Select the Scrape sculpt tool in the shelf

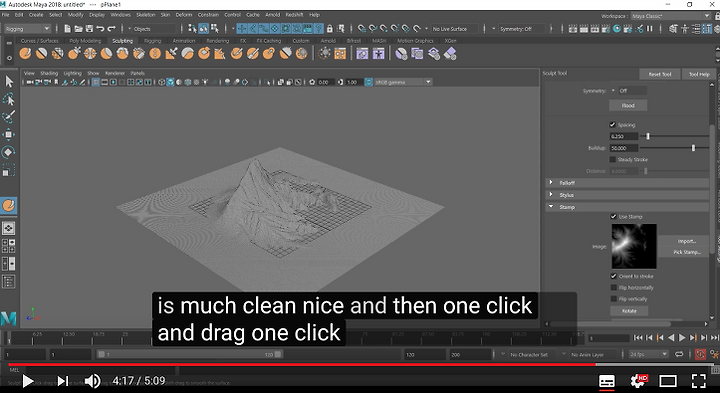[203, 54]
